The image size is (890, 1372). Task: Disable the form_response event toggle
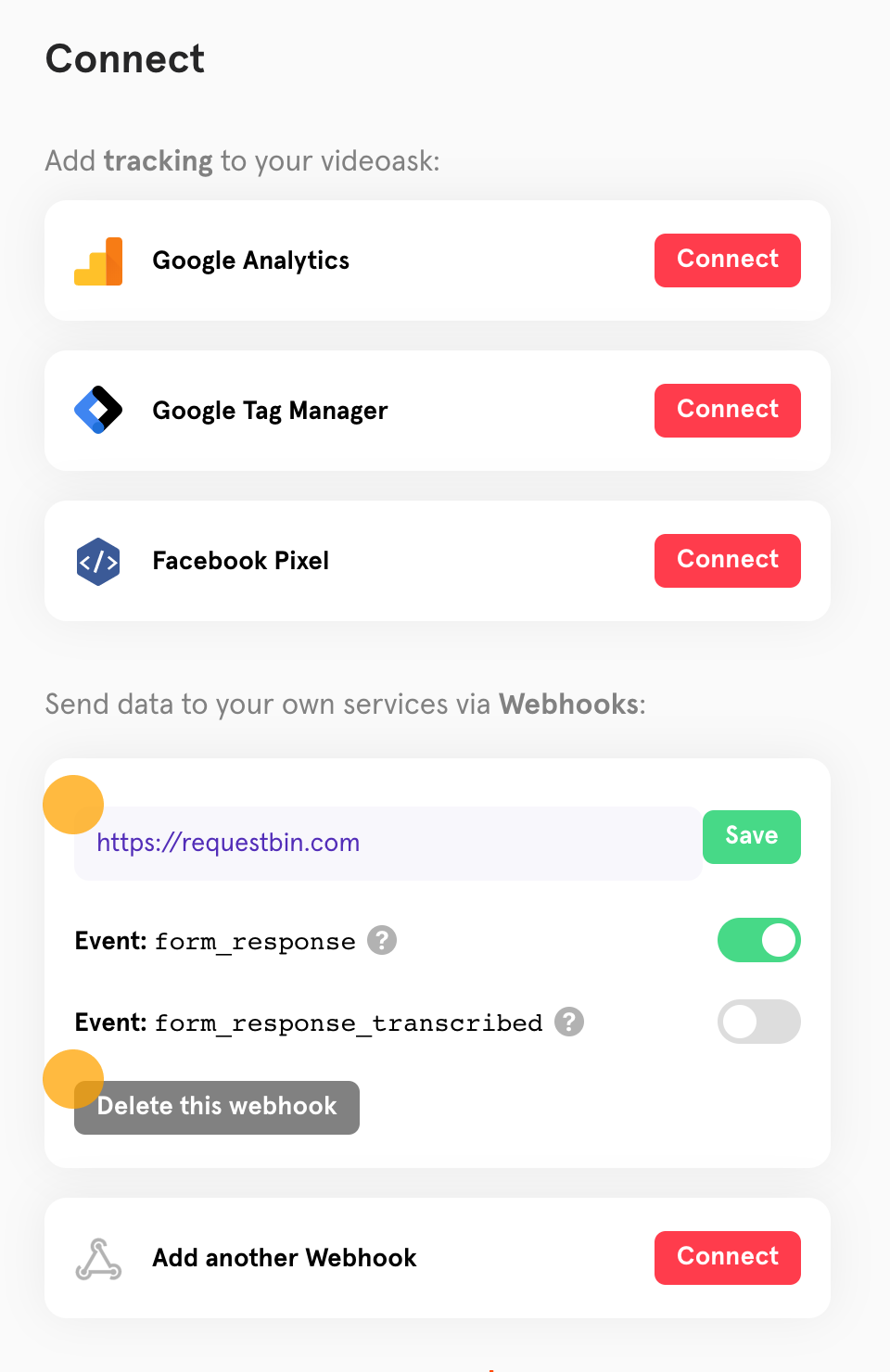pyautogui.click(x=759, y=940)
